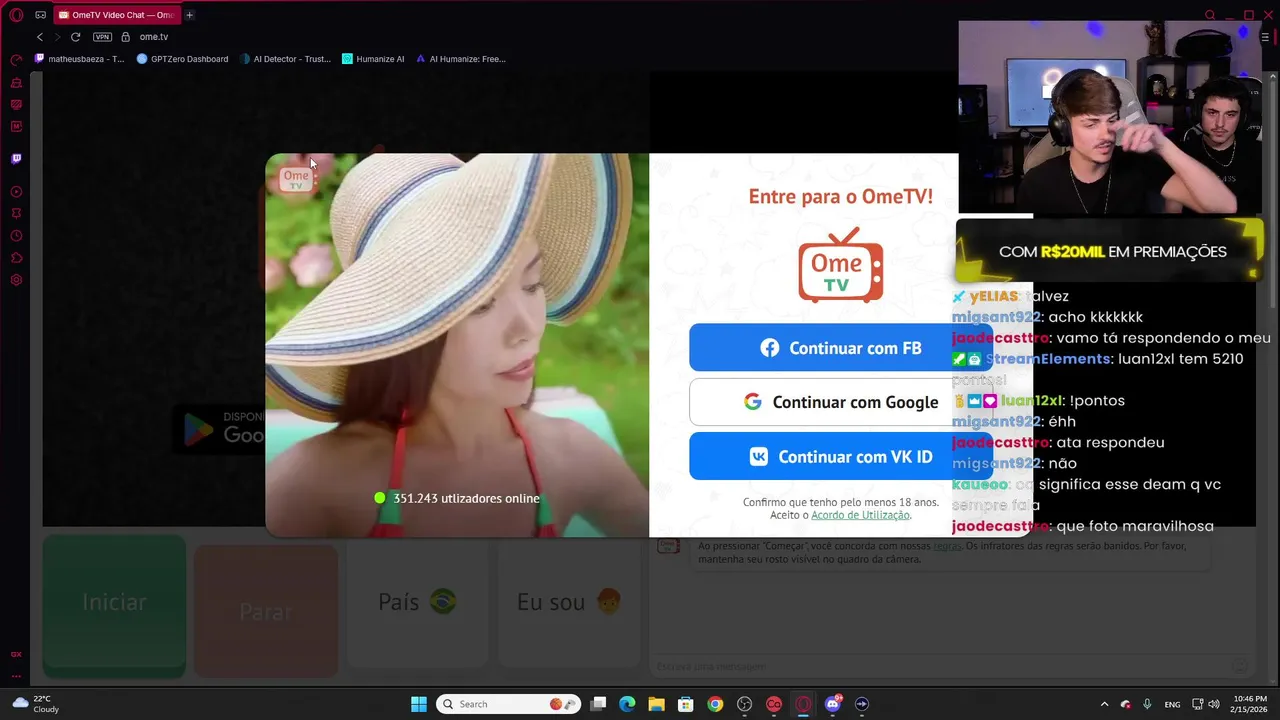Open the Opera main menu logo

coord(16,15)
